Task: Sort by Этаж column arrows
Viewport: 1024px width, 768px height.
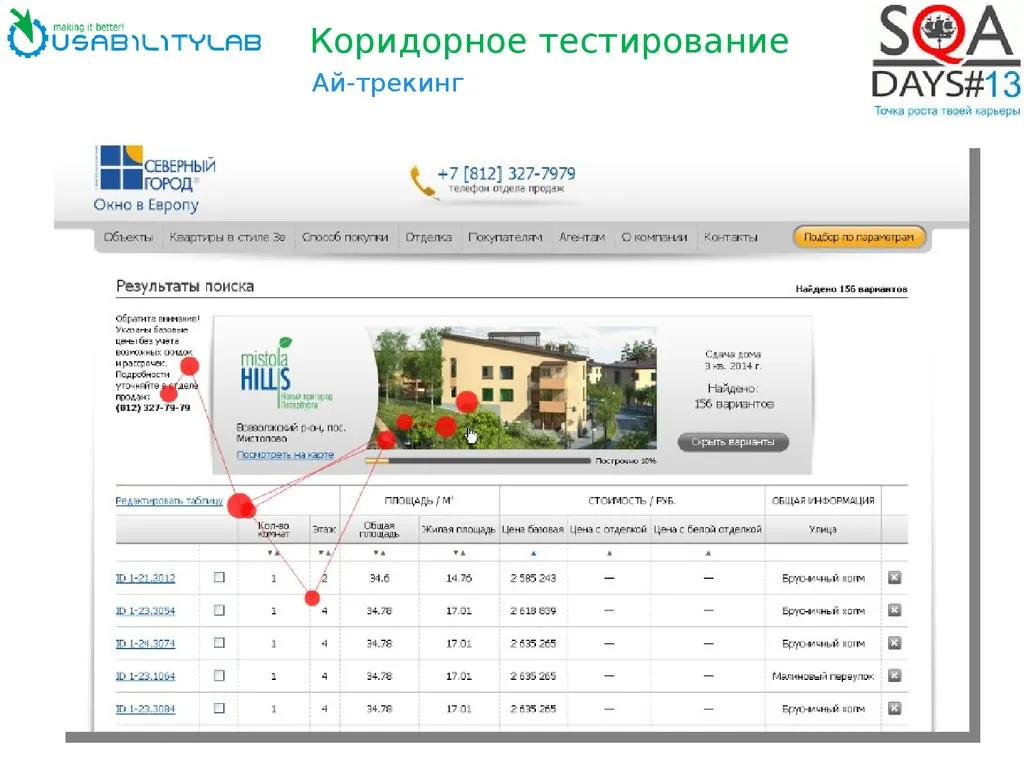Action: click(325, 553)
